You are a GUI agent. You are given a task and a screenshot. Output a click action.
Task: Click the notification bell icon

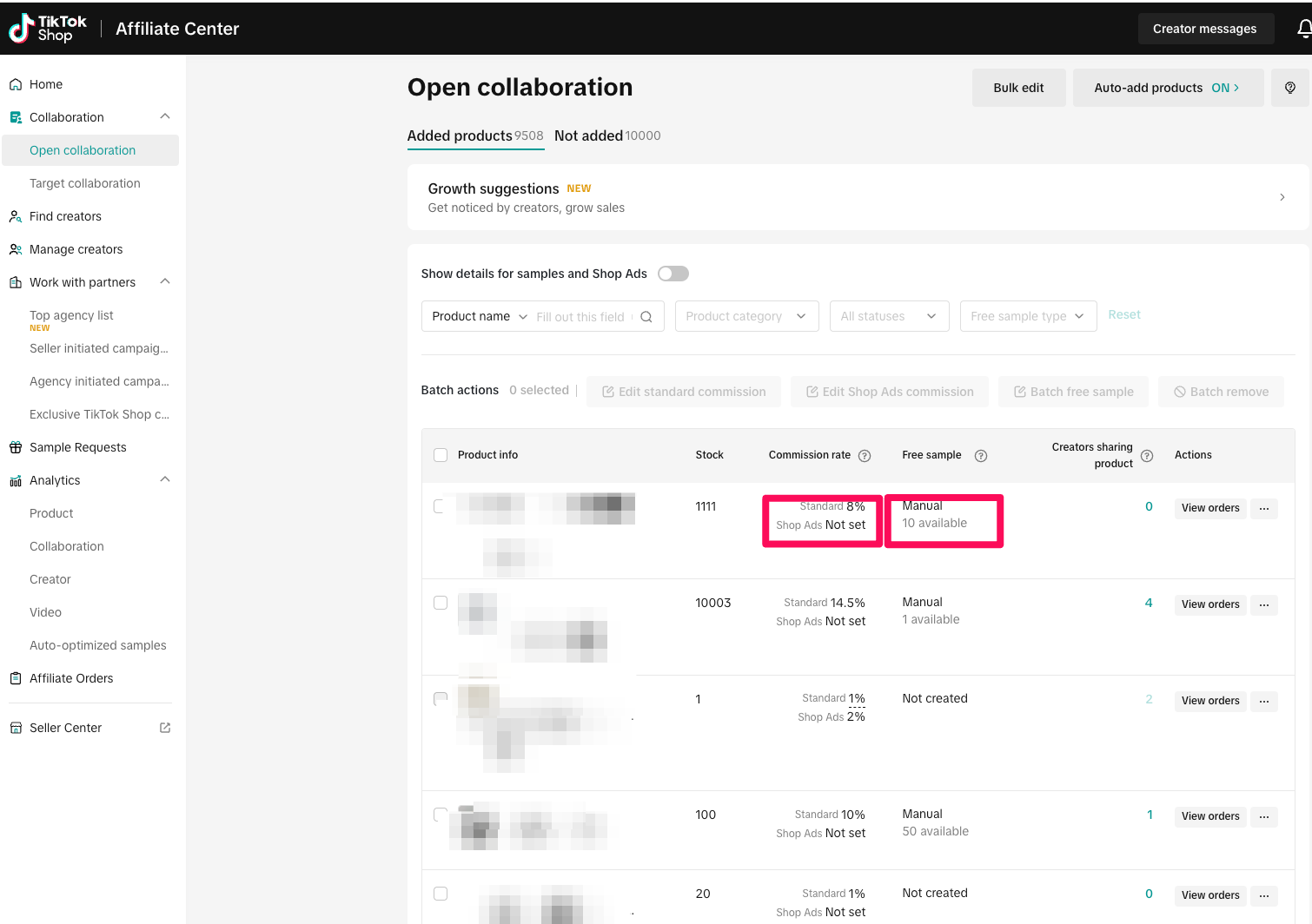[1303, 29]
